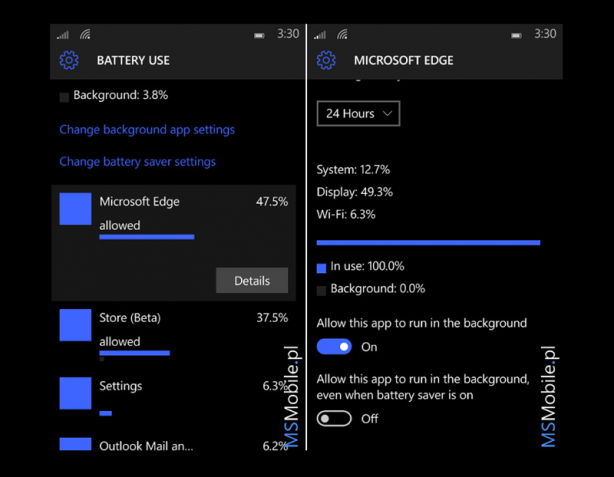
Task: Click Microsoft Edge battery usage bar
Action: click(x=147, y=237)
